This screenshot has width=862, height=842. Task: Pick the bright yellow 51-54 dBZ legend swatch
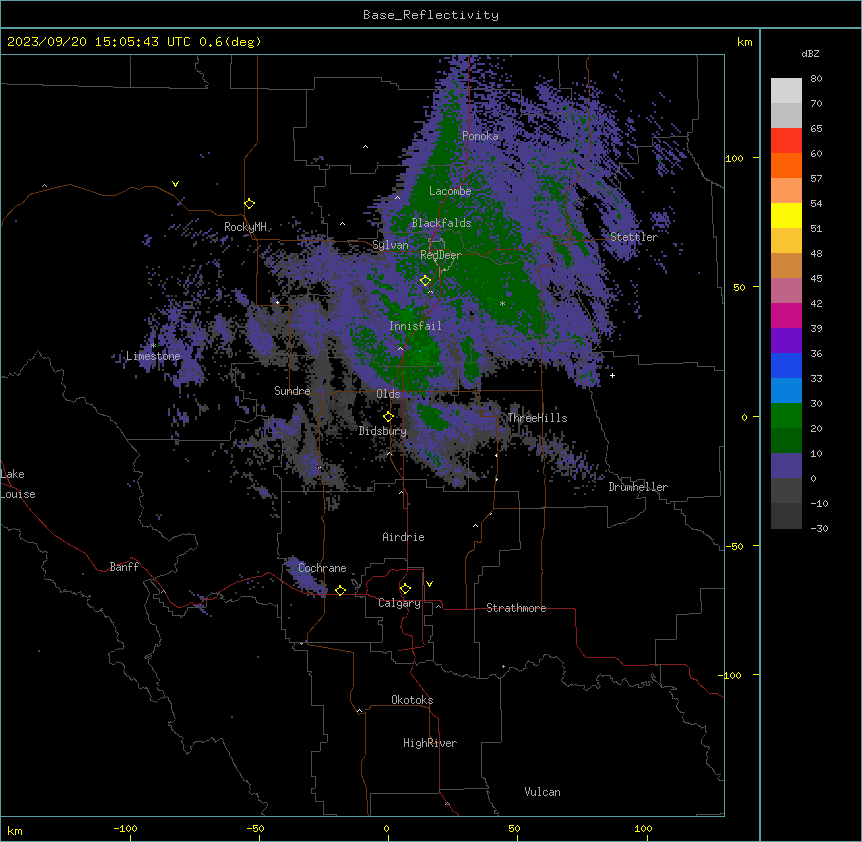[x=786, y=215]
